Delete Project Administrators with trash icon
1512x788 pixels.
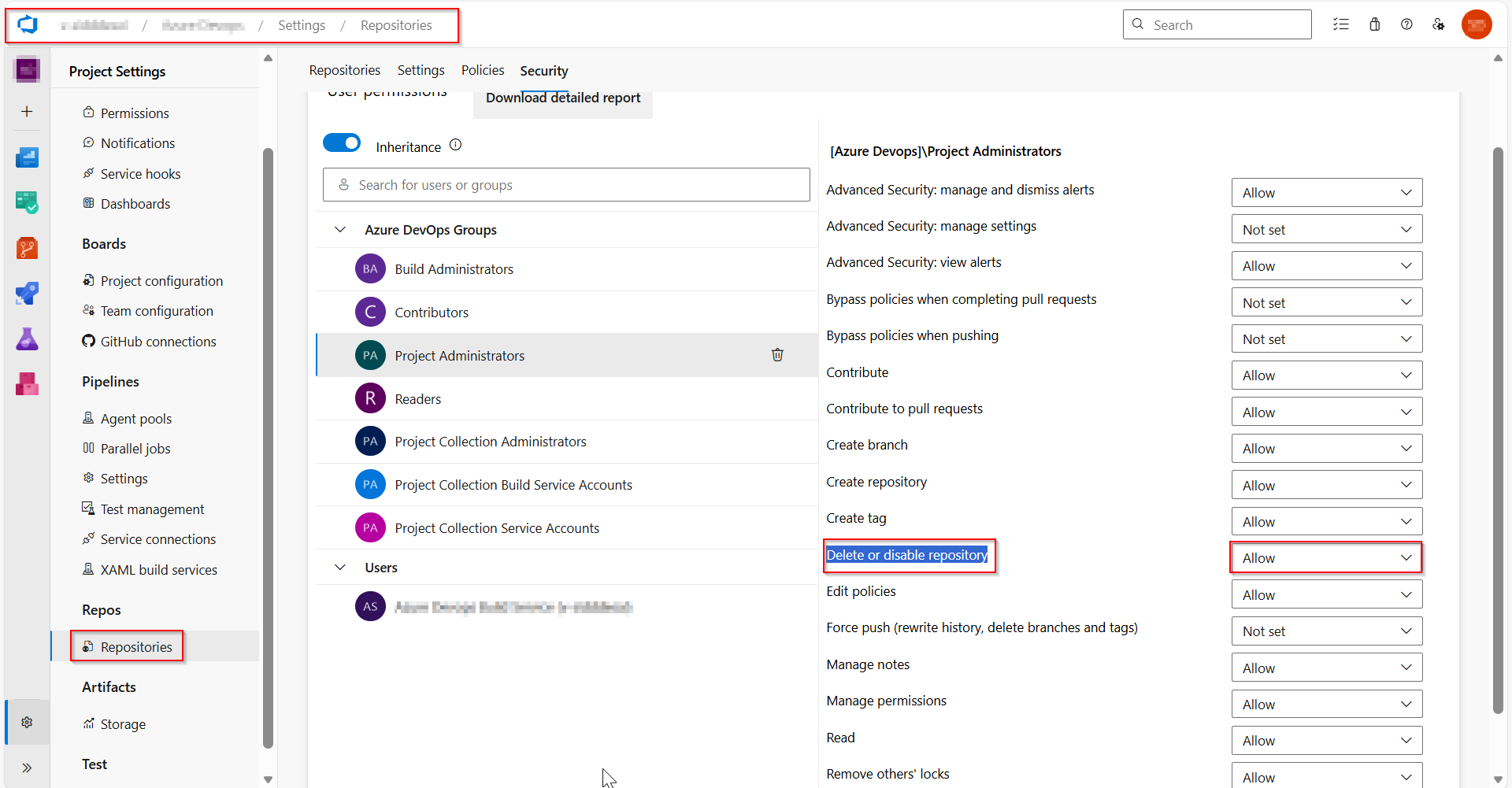(x=777, y=355)
